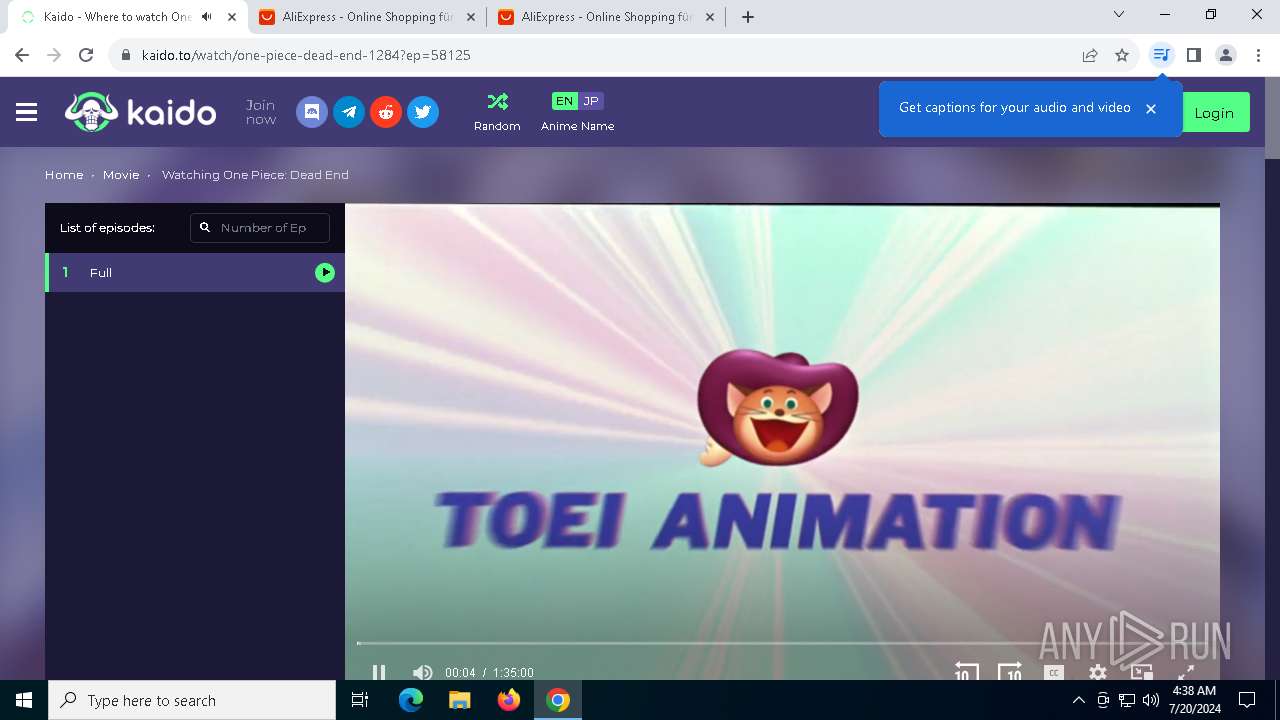The height and width of the screenshot is (720, 1280).
Task: Share this page from the address bar
Action: click(1090, 55)
